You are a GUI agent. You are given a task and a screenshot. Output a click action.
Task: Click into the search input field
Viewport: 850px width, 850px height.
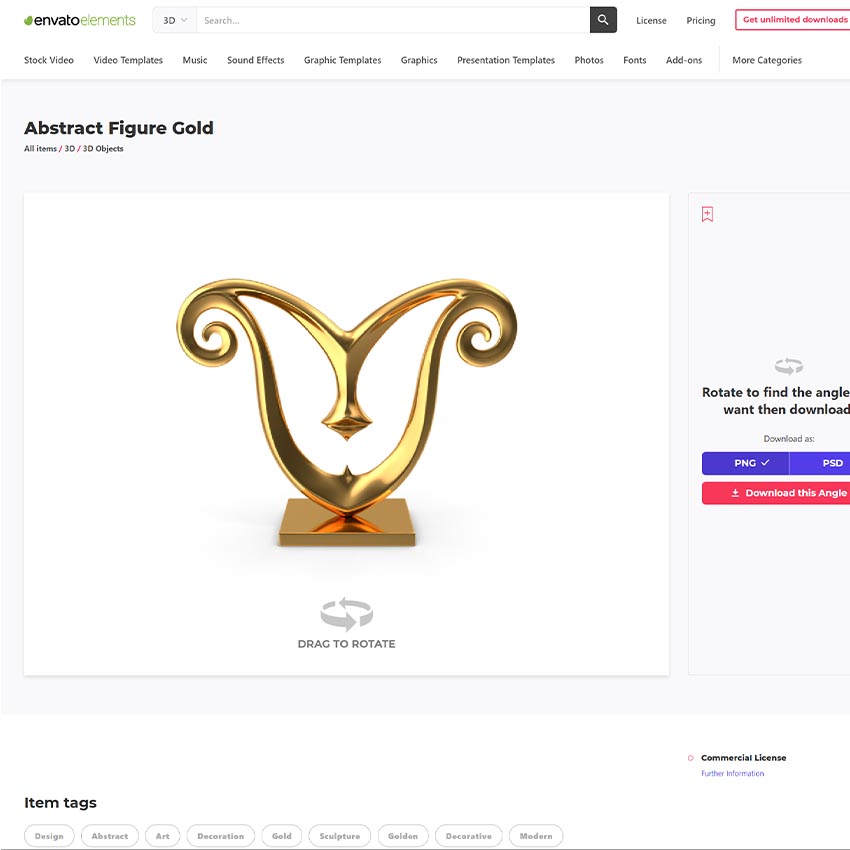click(x=393, y=20)
